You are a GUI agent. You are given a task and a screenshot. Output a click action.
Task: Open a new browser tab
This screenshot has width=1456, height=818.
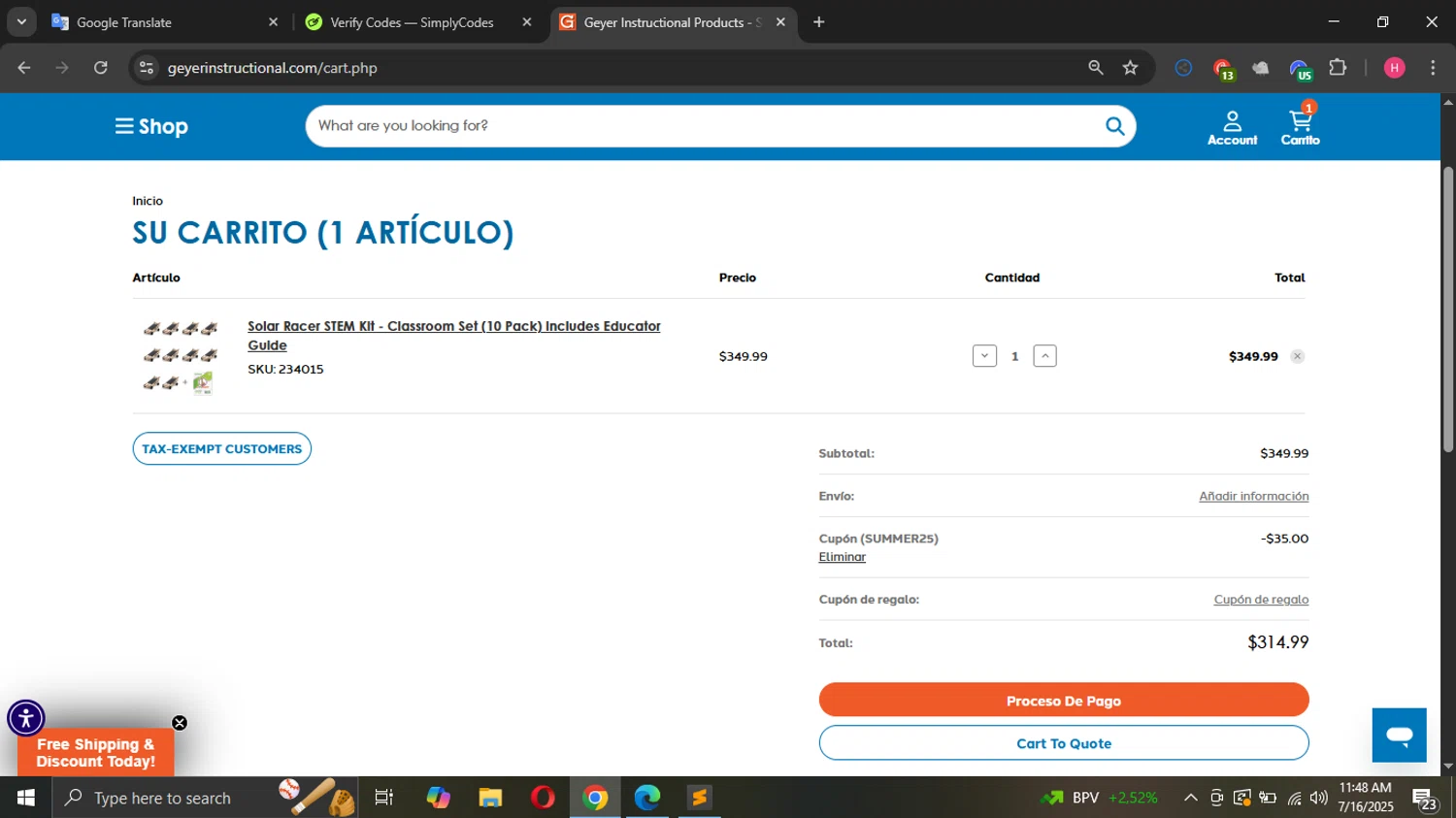819,22
